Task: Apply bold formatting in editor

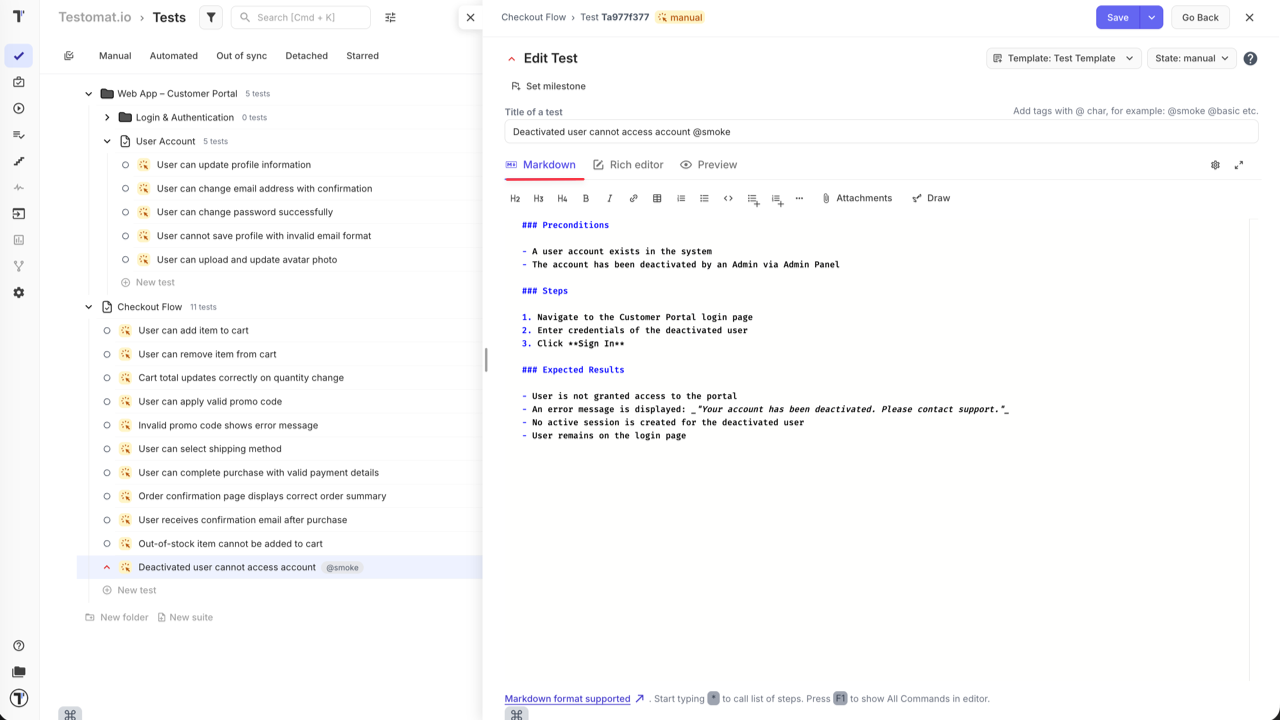Action: [586, 198]
